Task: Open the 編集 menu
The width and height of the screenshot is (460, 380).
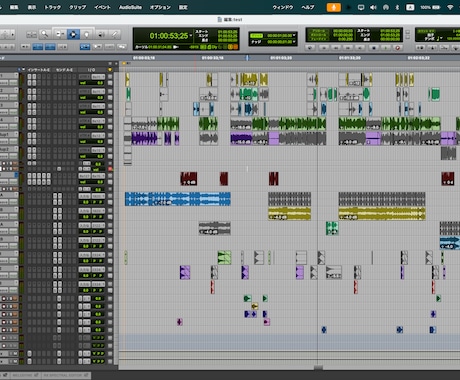Action: tap(14, 7)
